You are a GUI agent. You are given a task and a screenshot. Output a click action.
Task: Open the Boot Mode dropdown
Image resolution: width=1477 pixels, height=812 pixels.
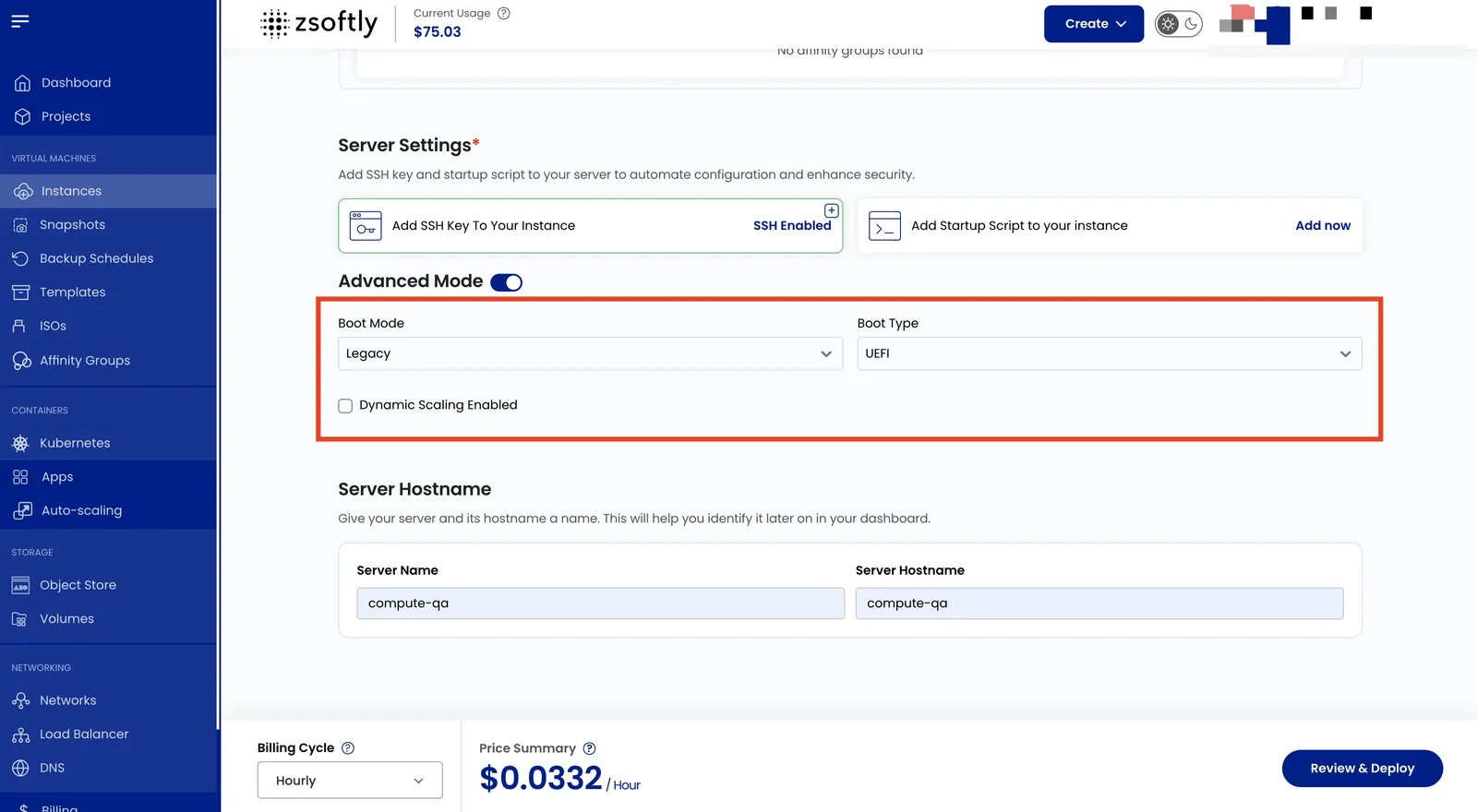[590, 353]
